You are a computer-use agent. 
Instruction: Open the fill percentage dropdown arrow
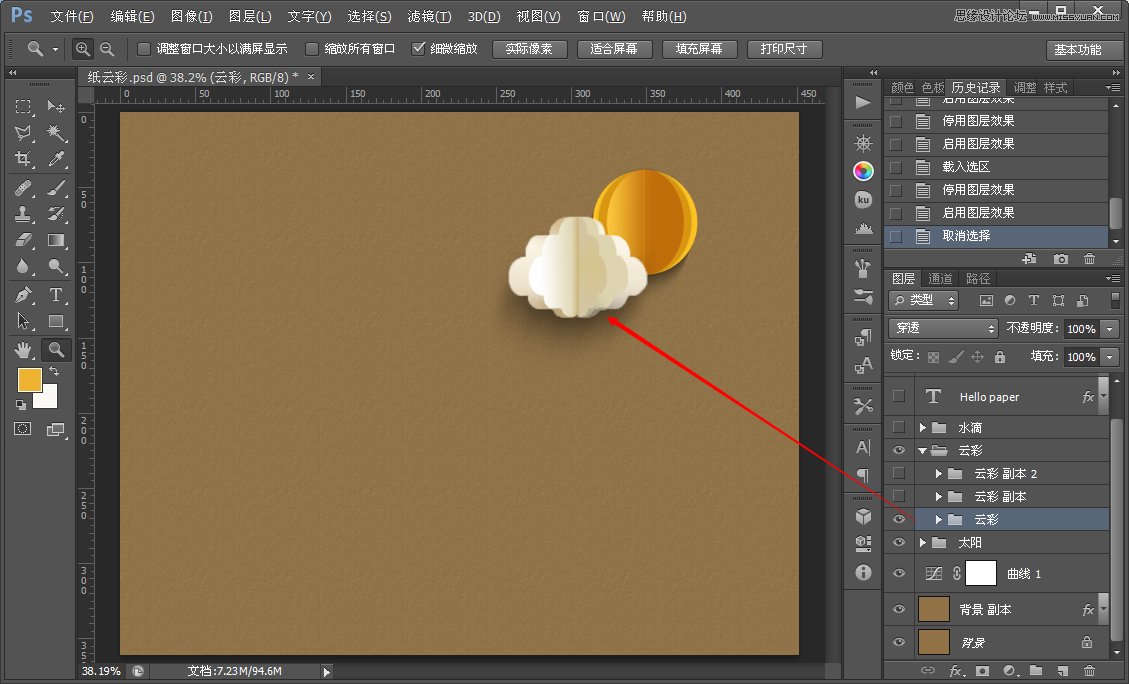point(1110,357)
